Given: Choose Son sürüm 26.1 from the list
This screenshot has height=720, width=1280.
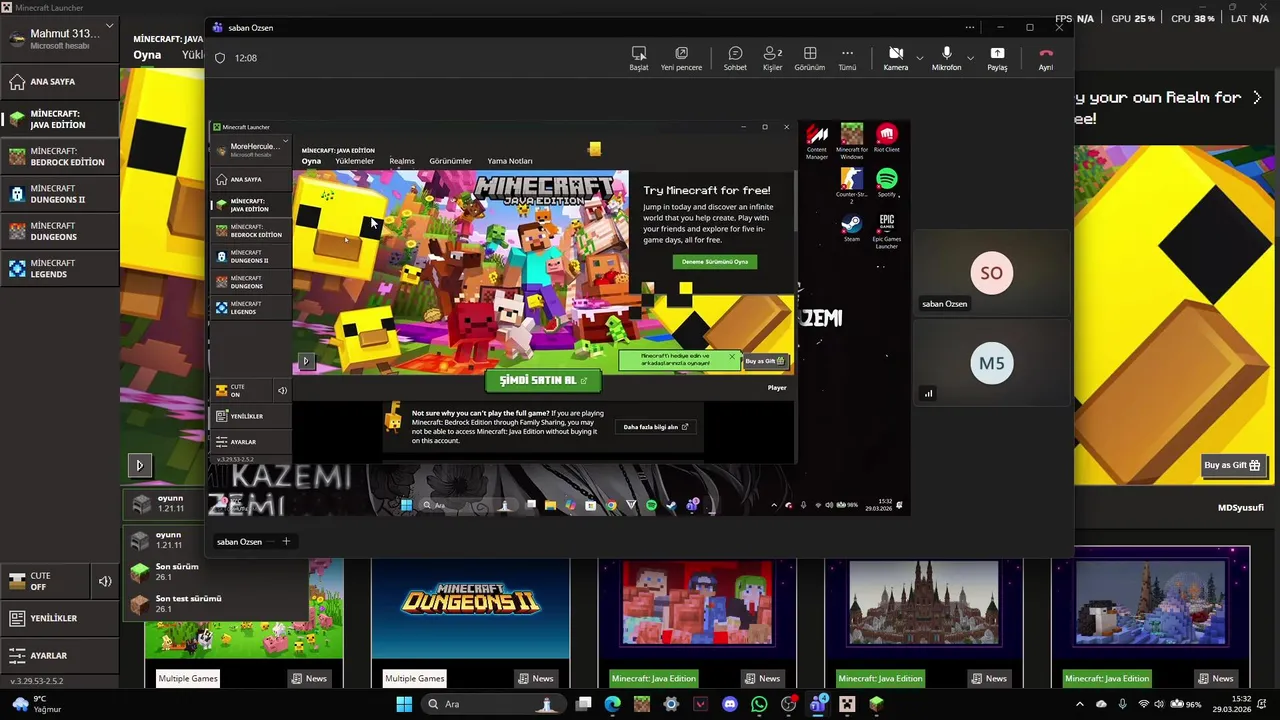Looking at the screenshot, I should (215, 571).
